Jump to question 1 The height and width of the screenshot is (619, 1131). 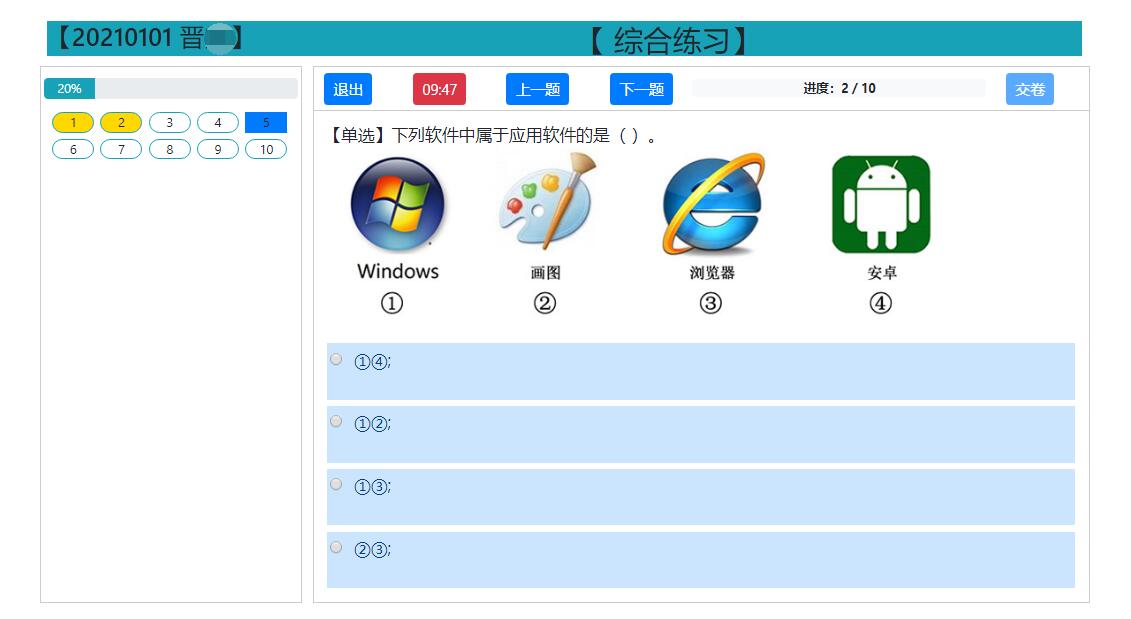coord(73,123)
